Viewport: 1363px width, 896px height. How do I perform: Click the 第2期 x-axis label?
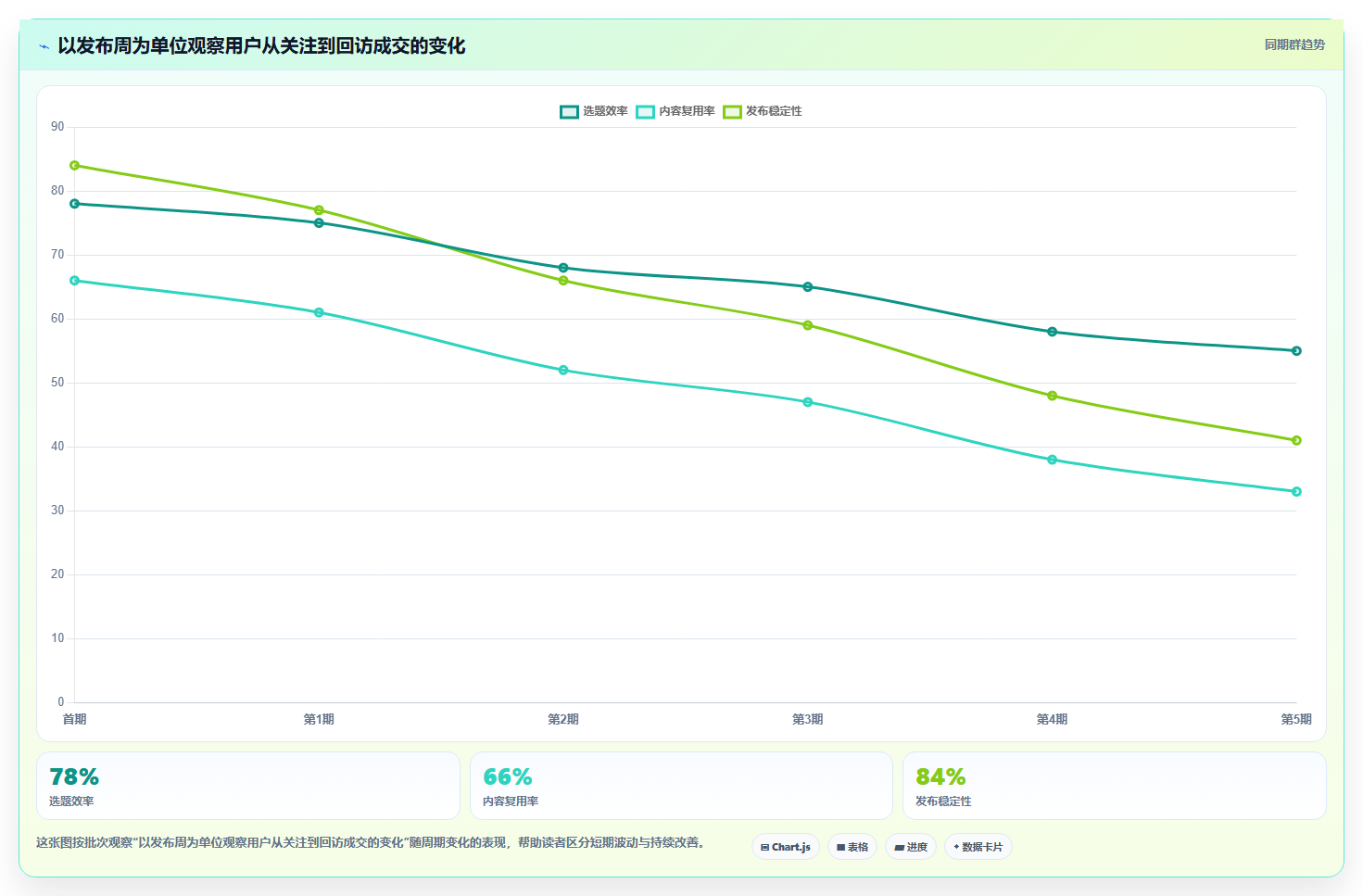pos(563,719)
